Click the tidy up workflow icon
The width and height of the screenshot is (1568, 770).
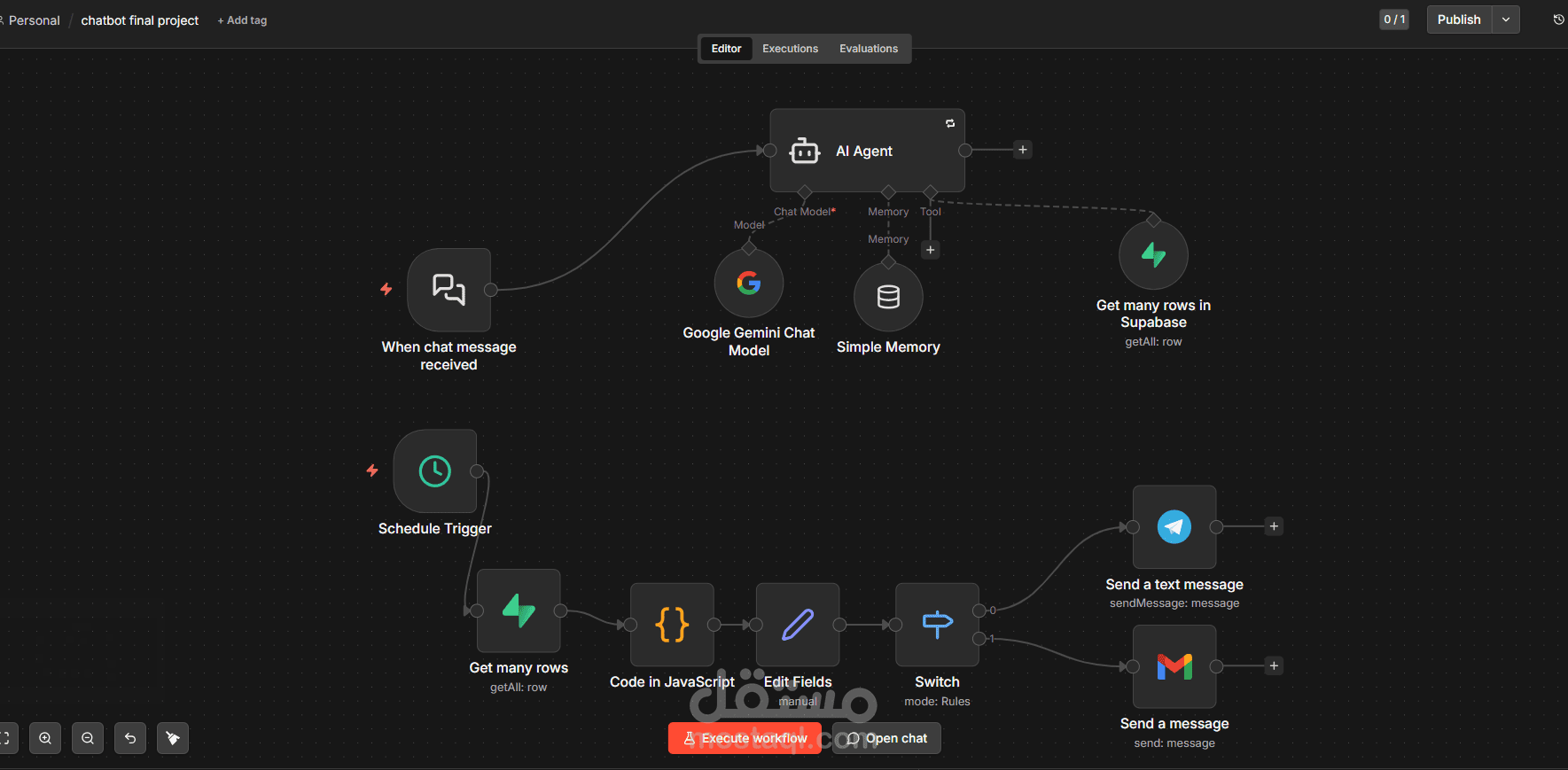click(173, 738)
